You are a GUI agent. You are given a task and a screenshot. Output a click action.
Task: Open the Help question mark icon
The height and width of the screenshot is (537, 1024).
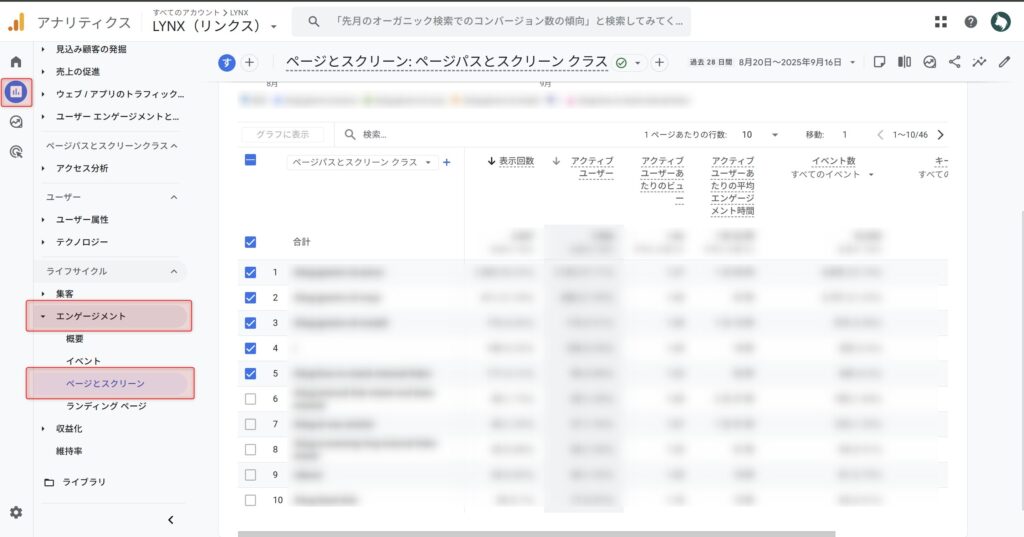click(970, 21)
